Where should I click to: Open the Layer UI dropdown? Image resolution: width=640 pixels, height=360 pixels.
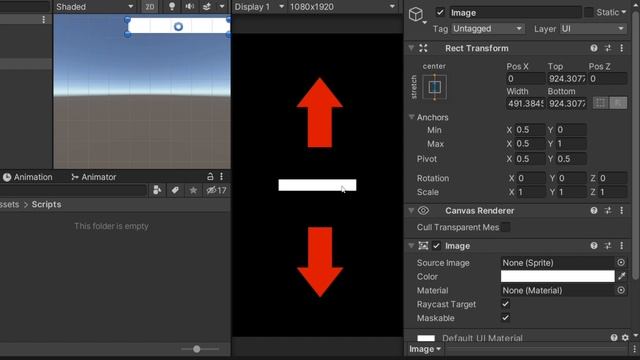tap(593, 29)
